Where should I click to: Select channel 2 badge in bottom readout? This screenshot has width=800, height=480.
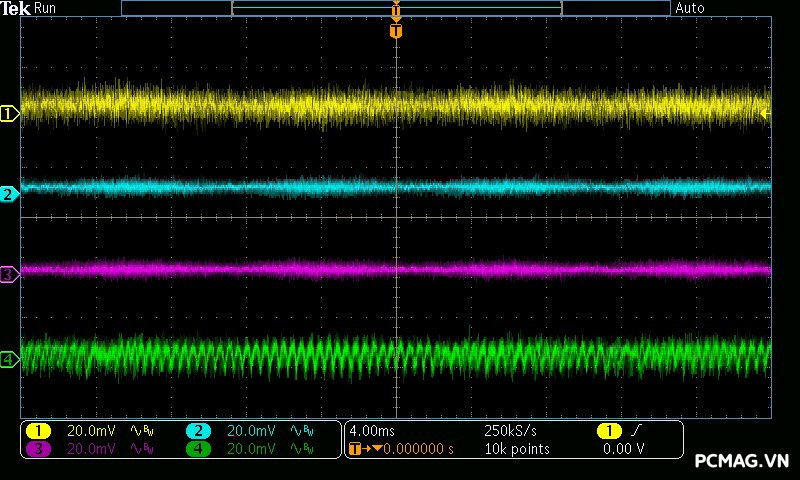click(x=198, y=431)
